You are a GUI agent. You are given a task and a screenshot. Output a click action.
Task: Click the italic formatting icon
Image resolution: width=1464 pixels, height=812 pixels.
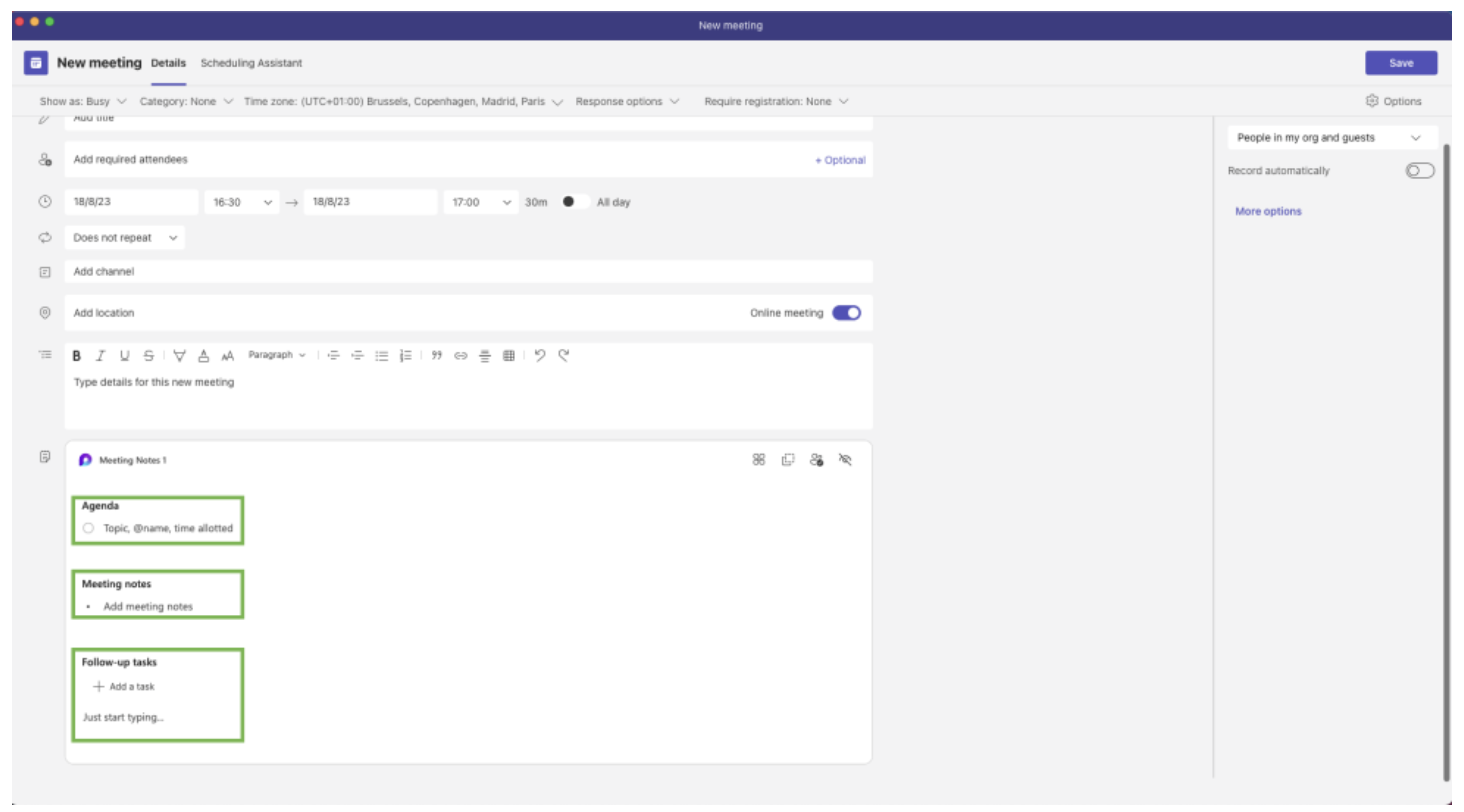[x=100, y=356]
